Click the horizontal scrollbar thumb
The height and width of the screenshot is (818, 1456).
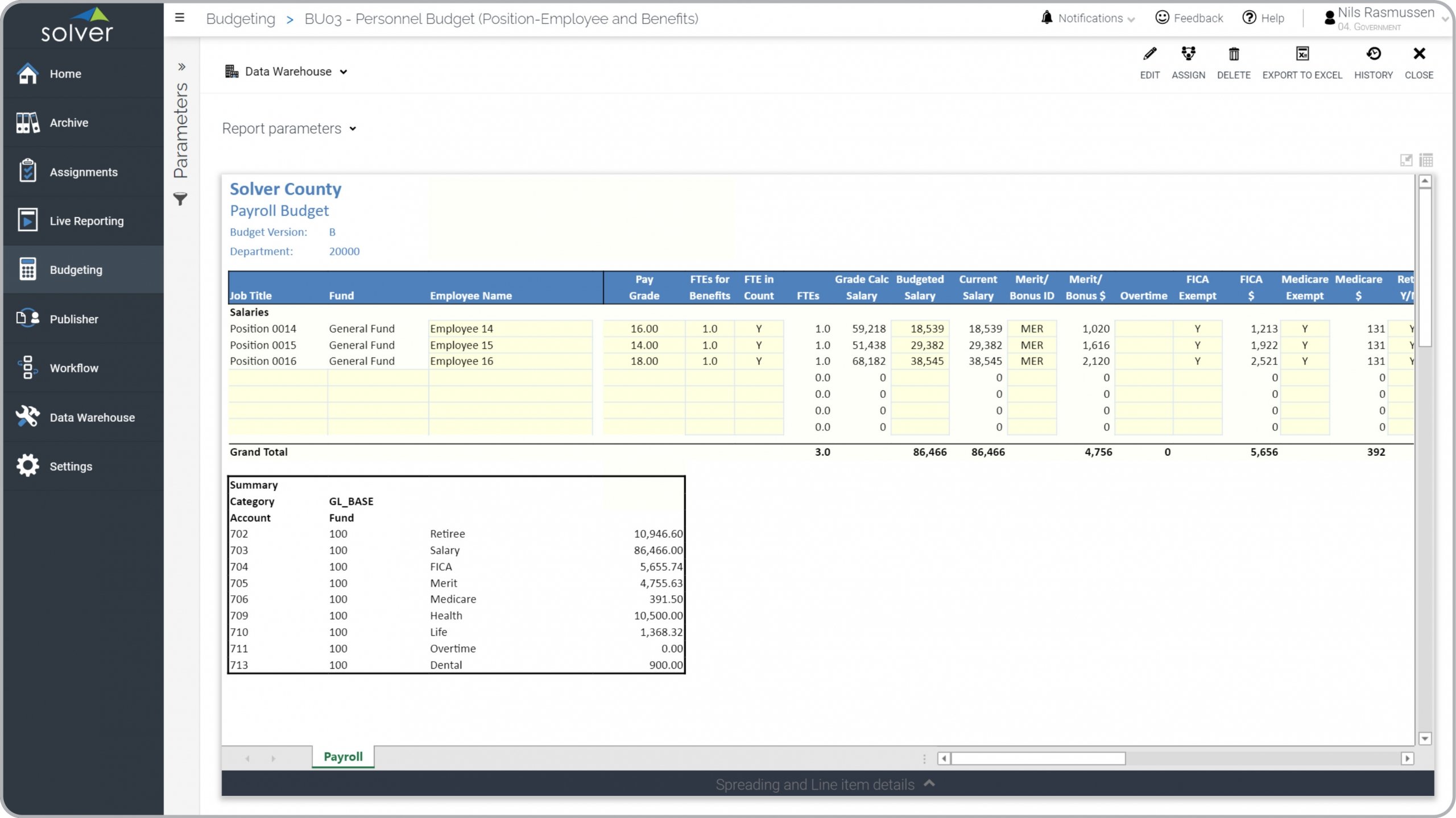1038,758
